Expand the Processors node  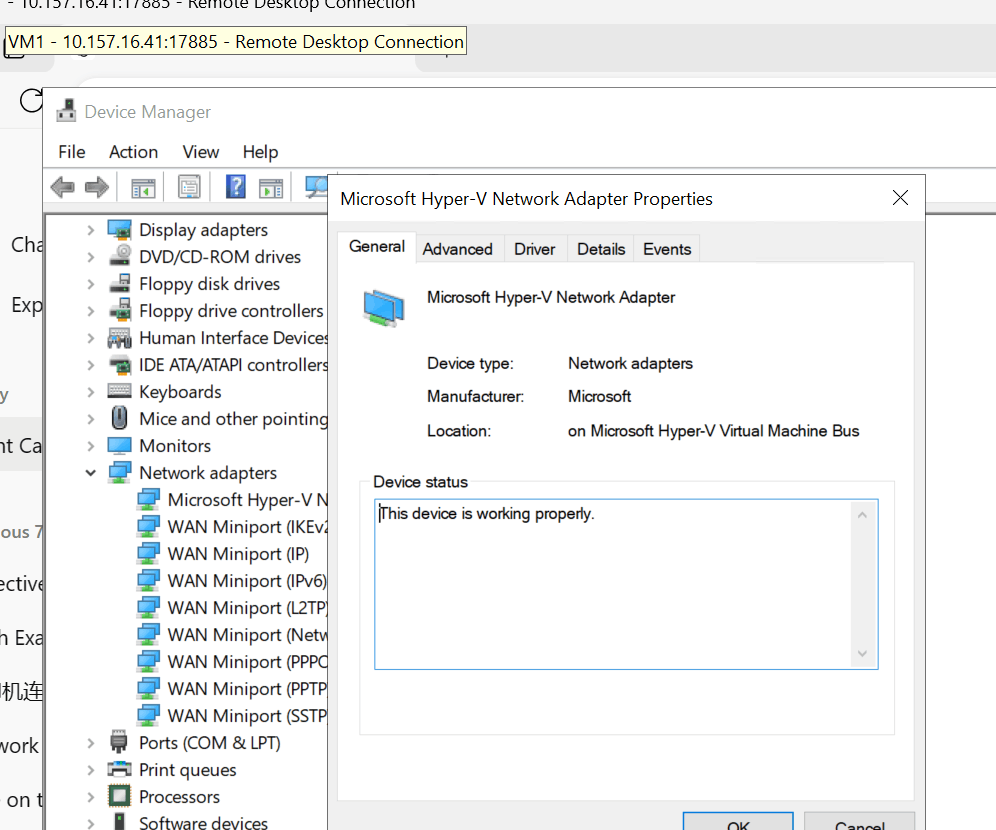(91, 797)
